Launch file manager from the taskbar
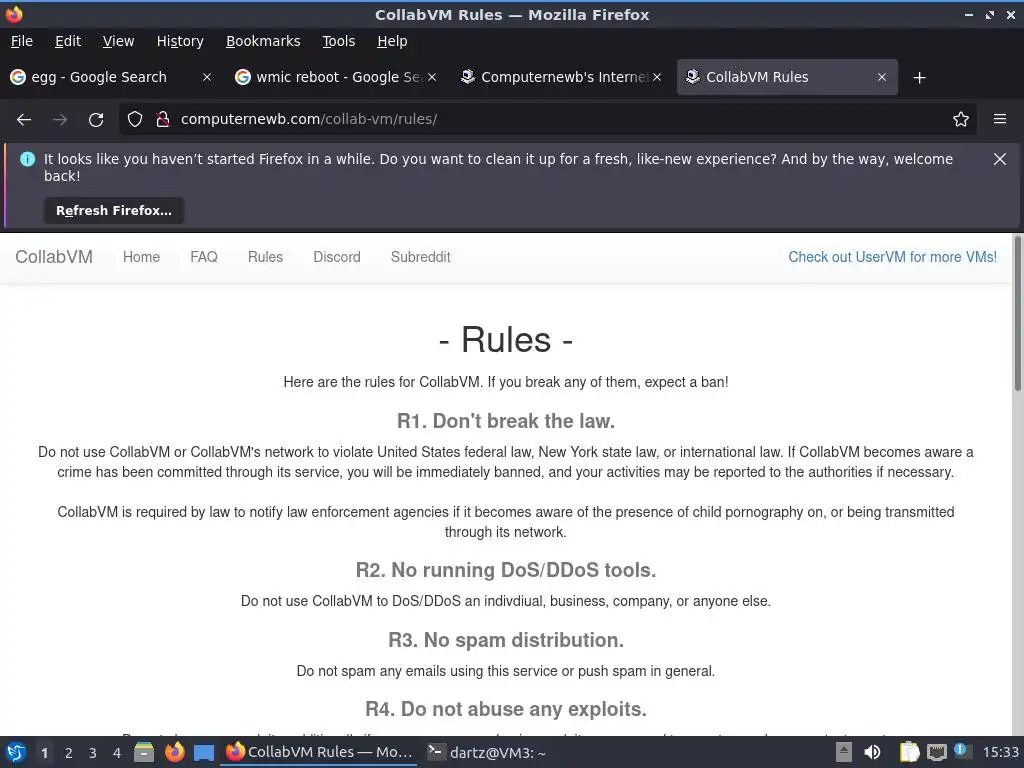This screenshot has width=1024, height=768. [x=144, y=752]
